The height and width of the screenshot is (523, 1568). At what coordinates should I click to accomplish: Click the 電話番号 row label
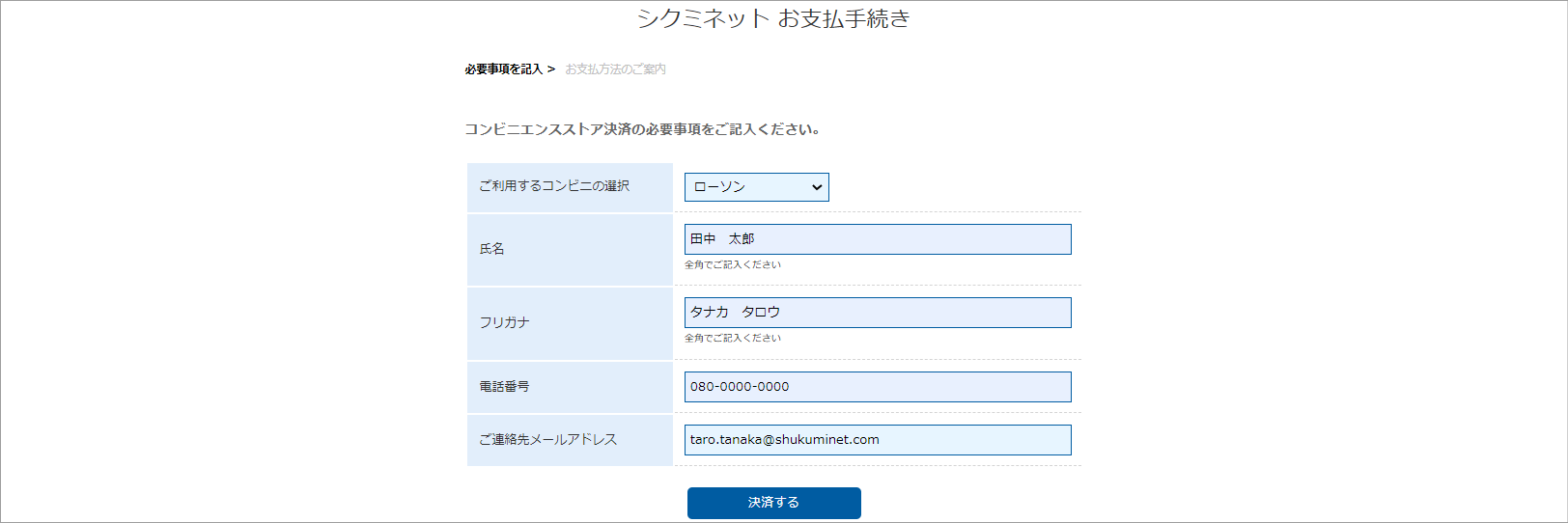[504, 387]
